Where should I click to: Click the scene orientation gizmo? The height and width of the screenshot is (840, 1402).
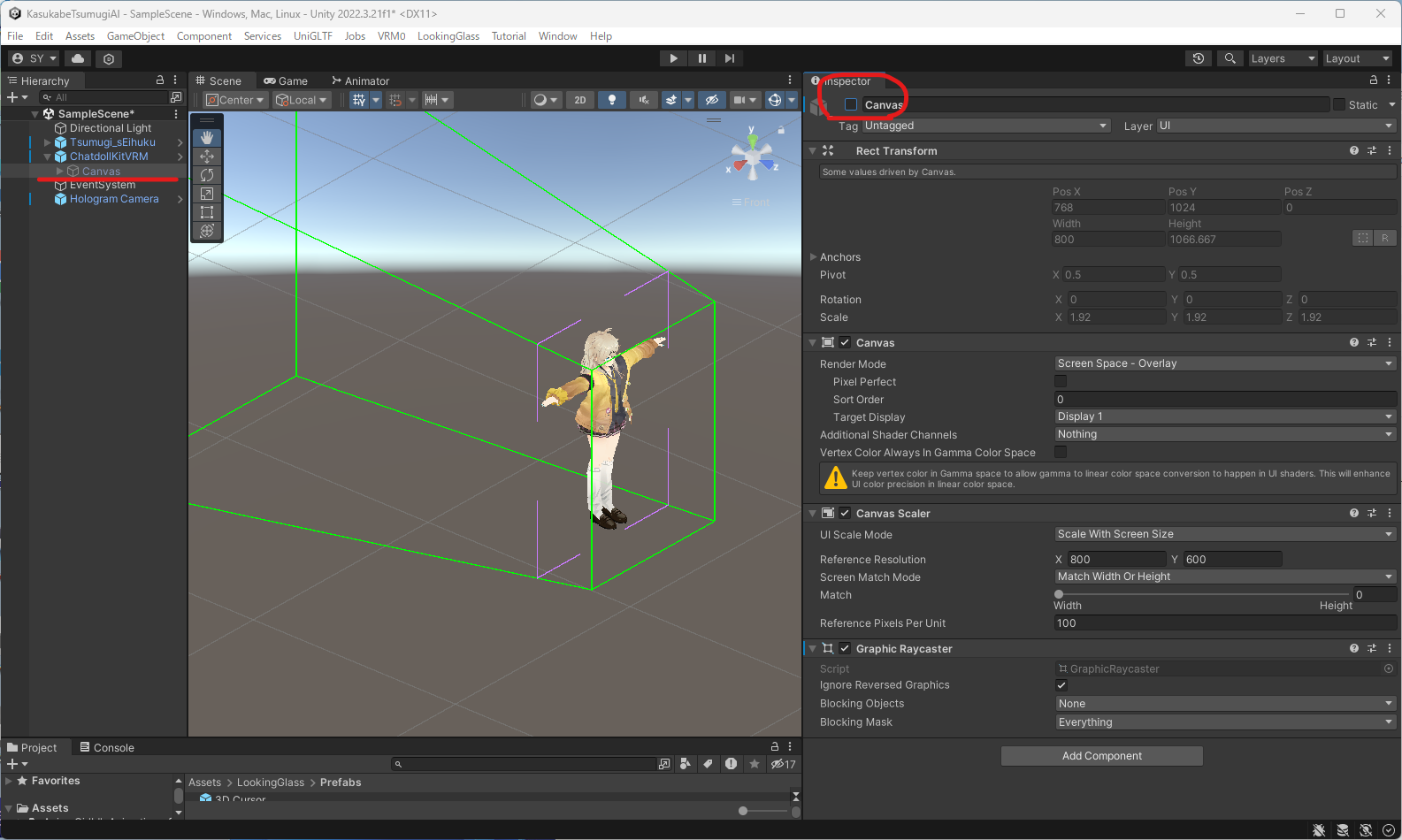coord(752,159)
